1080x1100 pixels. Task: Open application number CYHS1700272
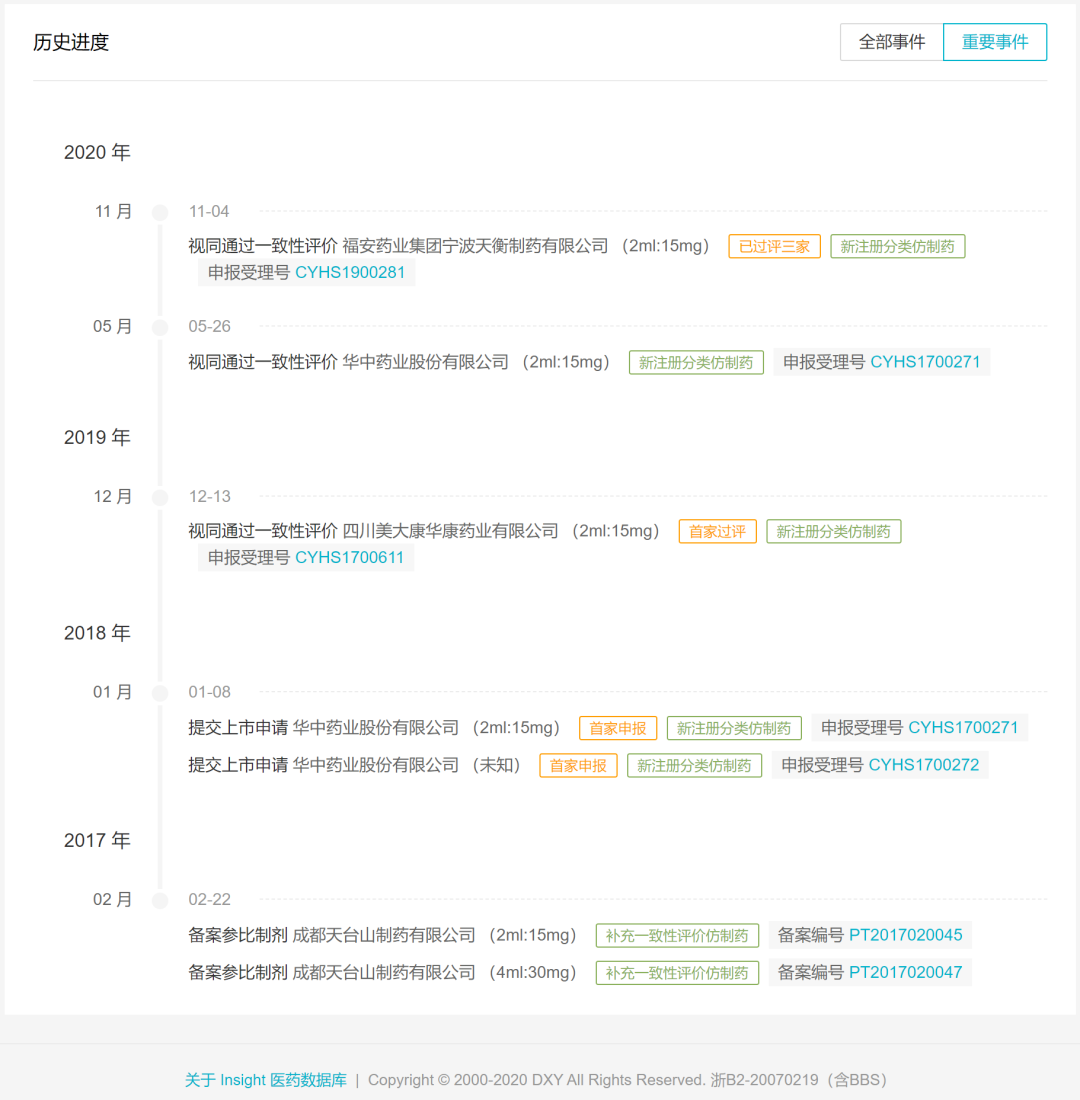pos(924,765)
